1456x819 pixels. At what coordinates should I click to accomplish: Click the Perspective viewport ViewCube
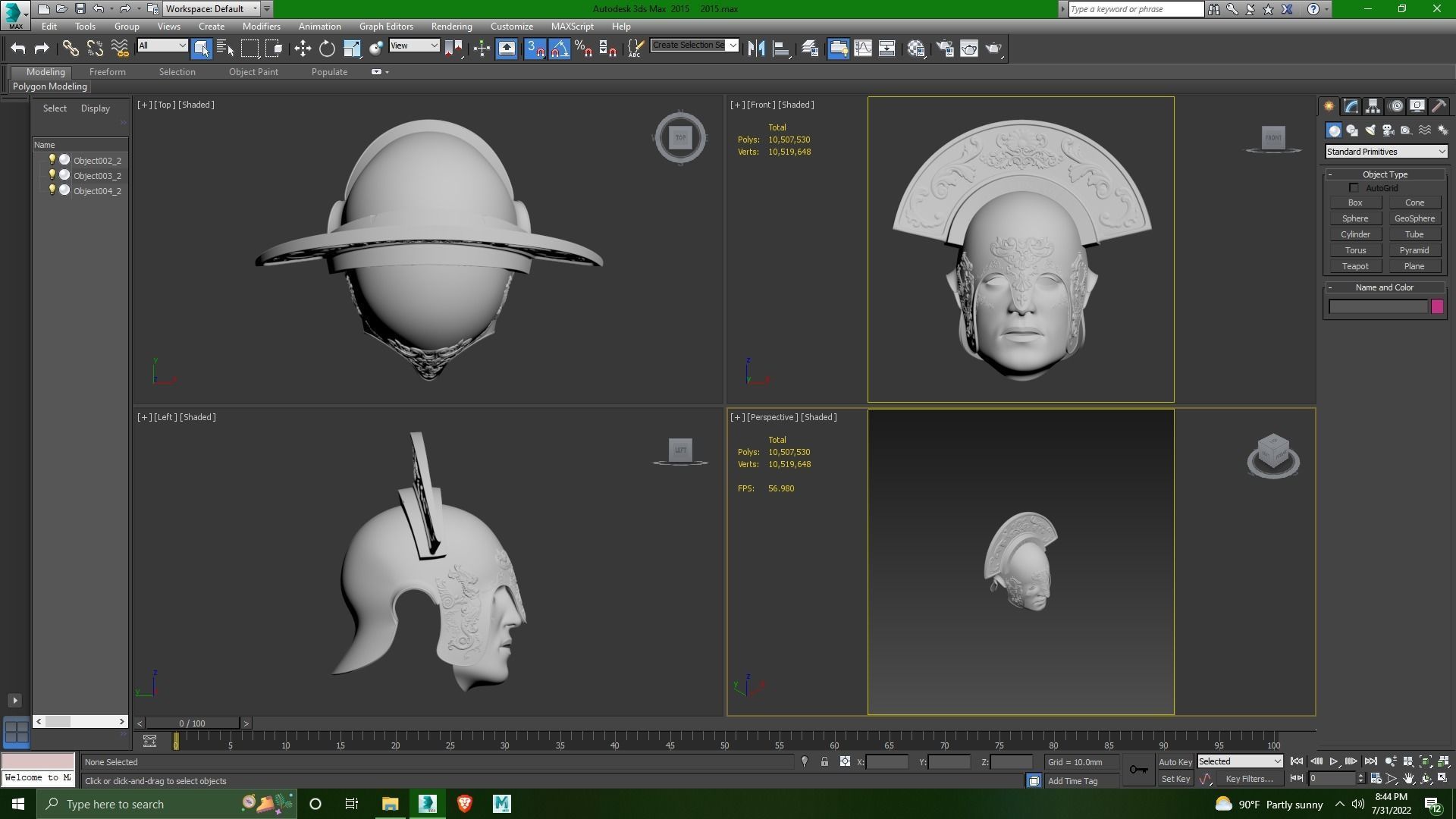[1273, 455]
